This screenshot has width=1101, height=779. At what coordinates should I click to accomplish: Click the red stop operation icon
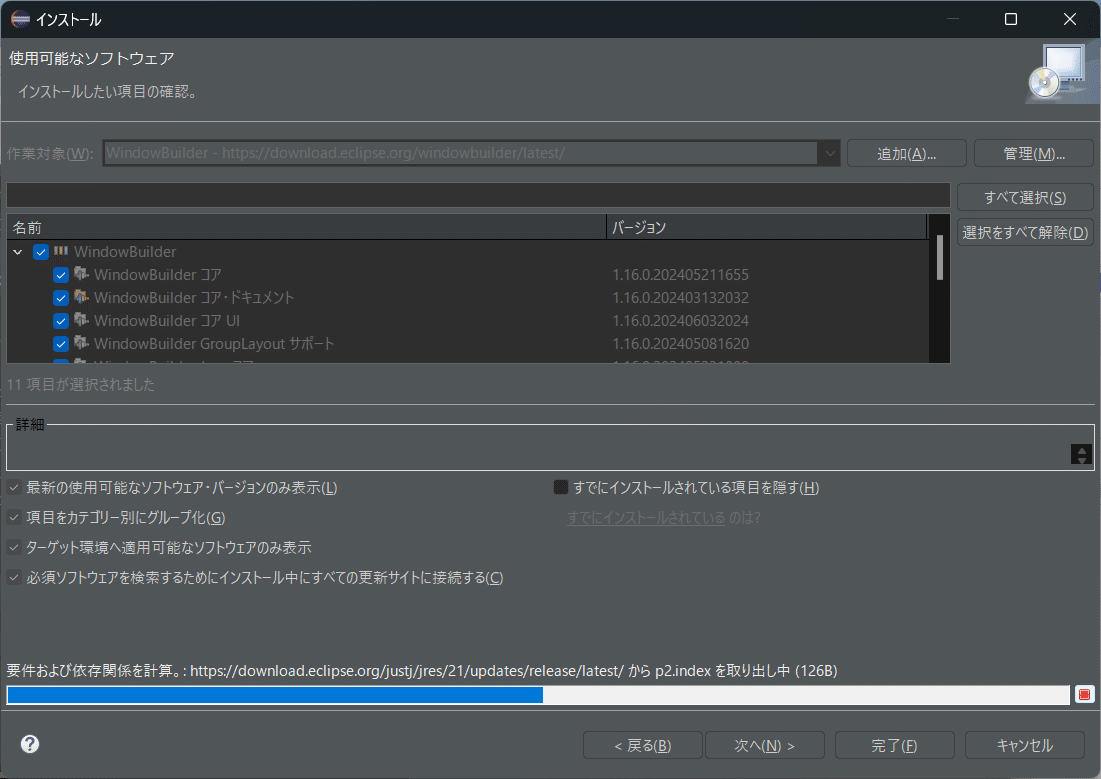click(x=1084, y=695)
